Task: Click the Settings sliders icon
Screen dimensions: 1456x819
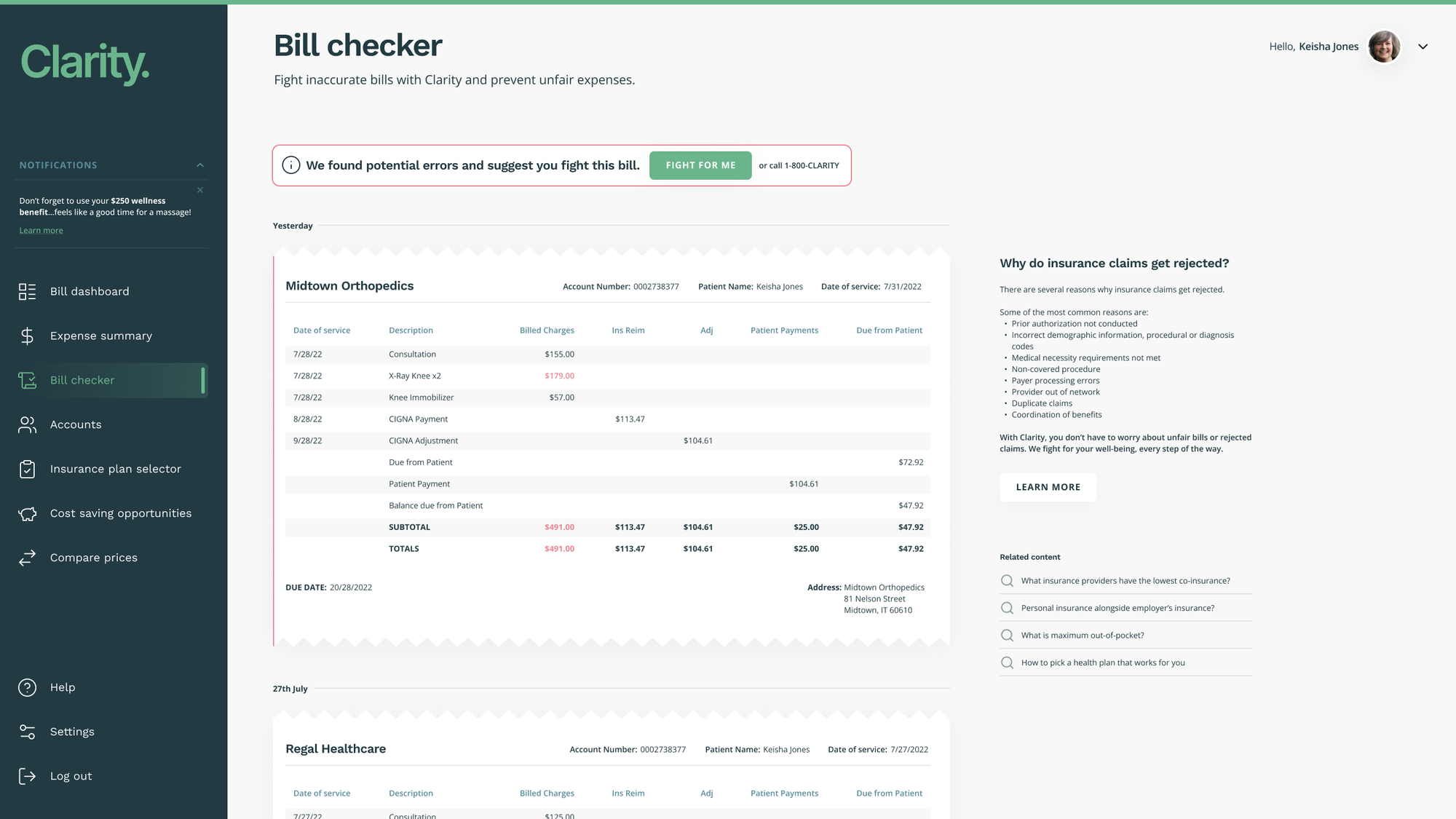Action: 27,732
